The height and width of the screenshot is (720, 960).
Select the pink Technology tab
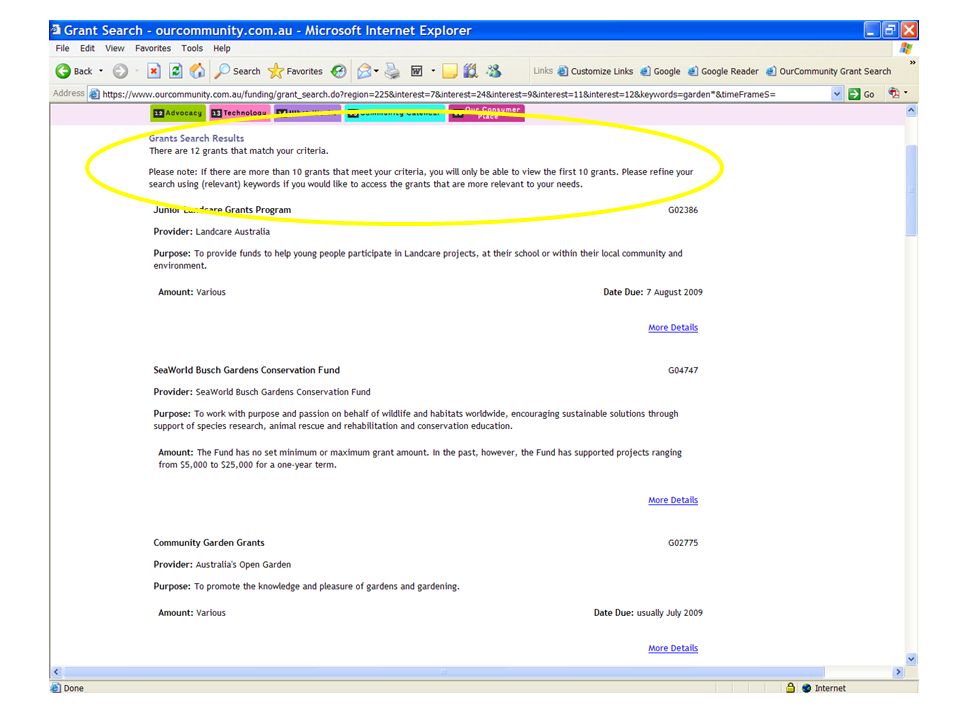[x=238, y=113]
